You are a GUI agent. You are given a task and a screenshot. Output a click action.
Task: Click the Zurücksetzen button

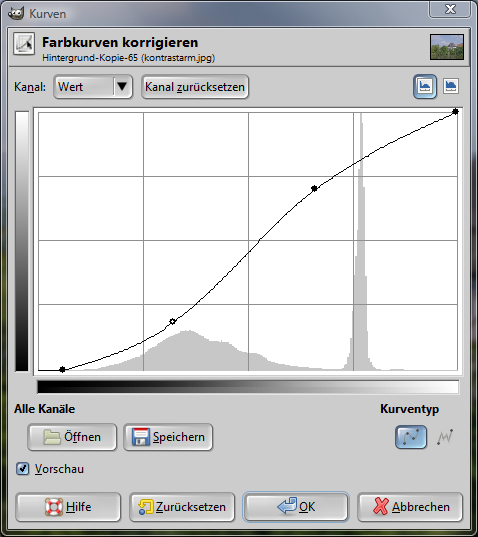click(182, 507)
